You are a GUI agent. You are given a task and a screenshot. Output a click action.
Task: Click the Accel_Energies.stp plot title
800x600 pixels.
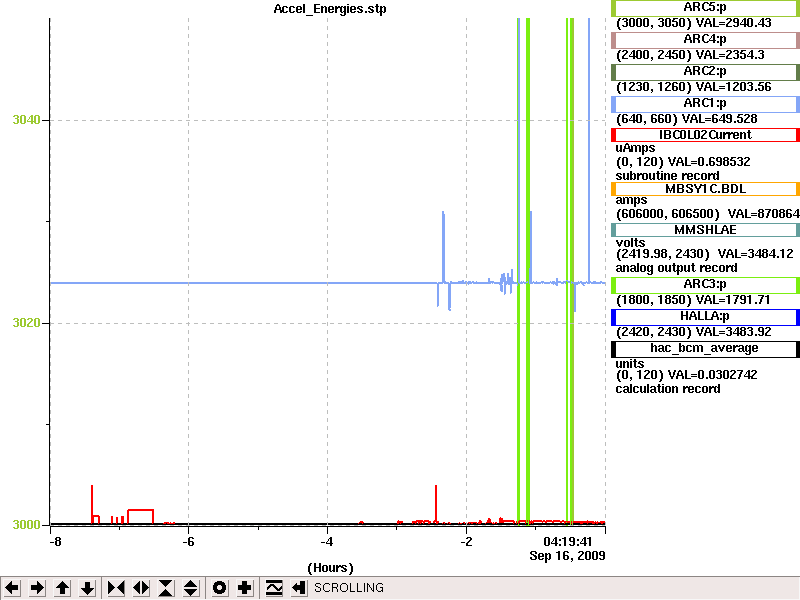point(330,9)
